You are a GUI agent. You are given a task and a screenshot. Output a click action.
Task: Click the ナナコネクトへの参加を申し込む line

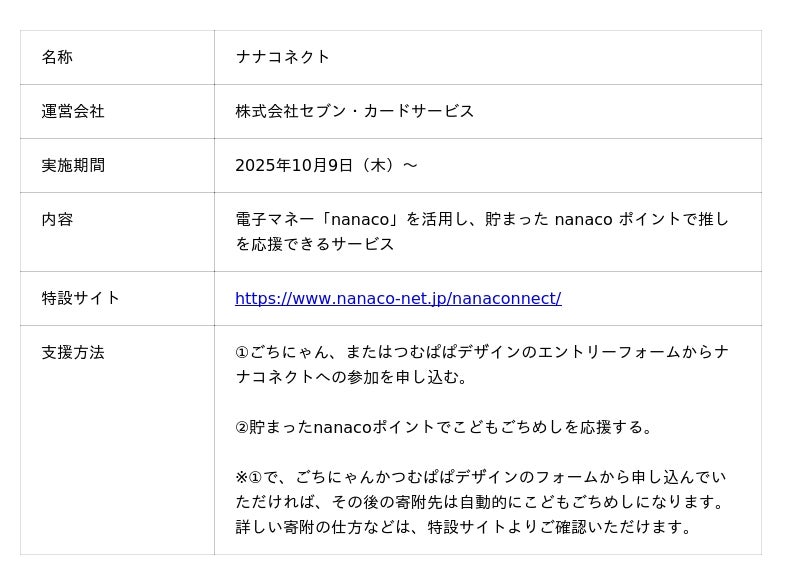click(x=352, y=378)
